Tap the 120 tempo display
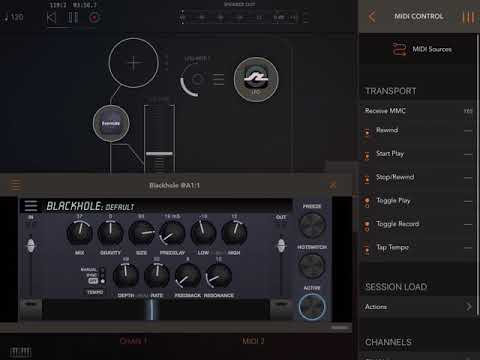Viewport: 480px width, 360px height. 14,17
